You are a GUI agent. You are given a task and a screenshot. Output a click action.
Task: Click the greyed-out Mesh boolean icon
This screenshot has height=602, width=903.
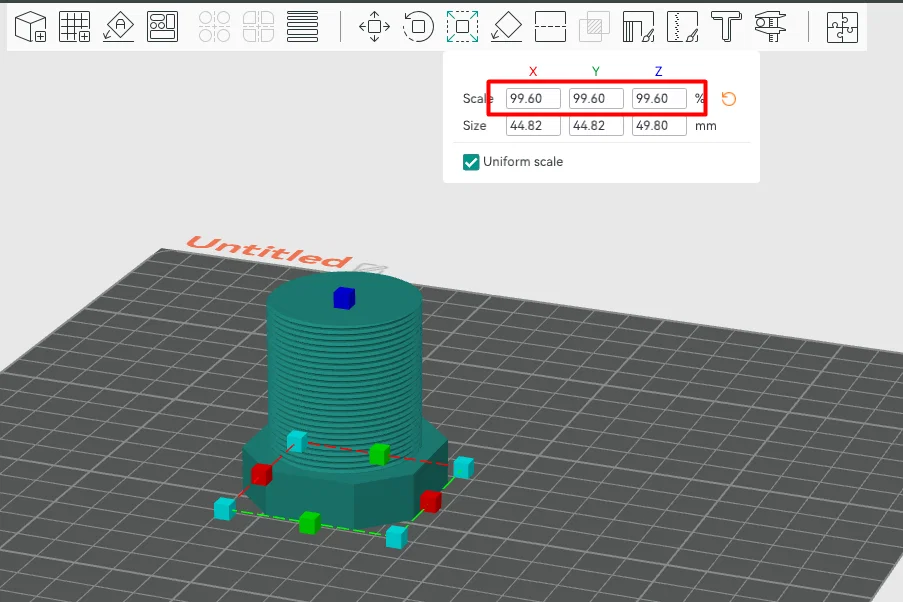(594, 26)
